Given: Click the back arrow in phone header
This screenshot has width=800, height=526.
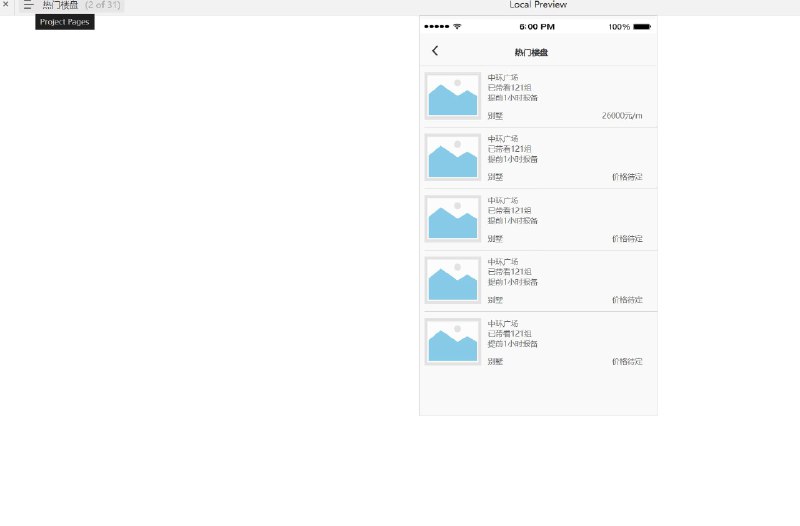Looking at the screenshot, I should [x=435, y=51].
